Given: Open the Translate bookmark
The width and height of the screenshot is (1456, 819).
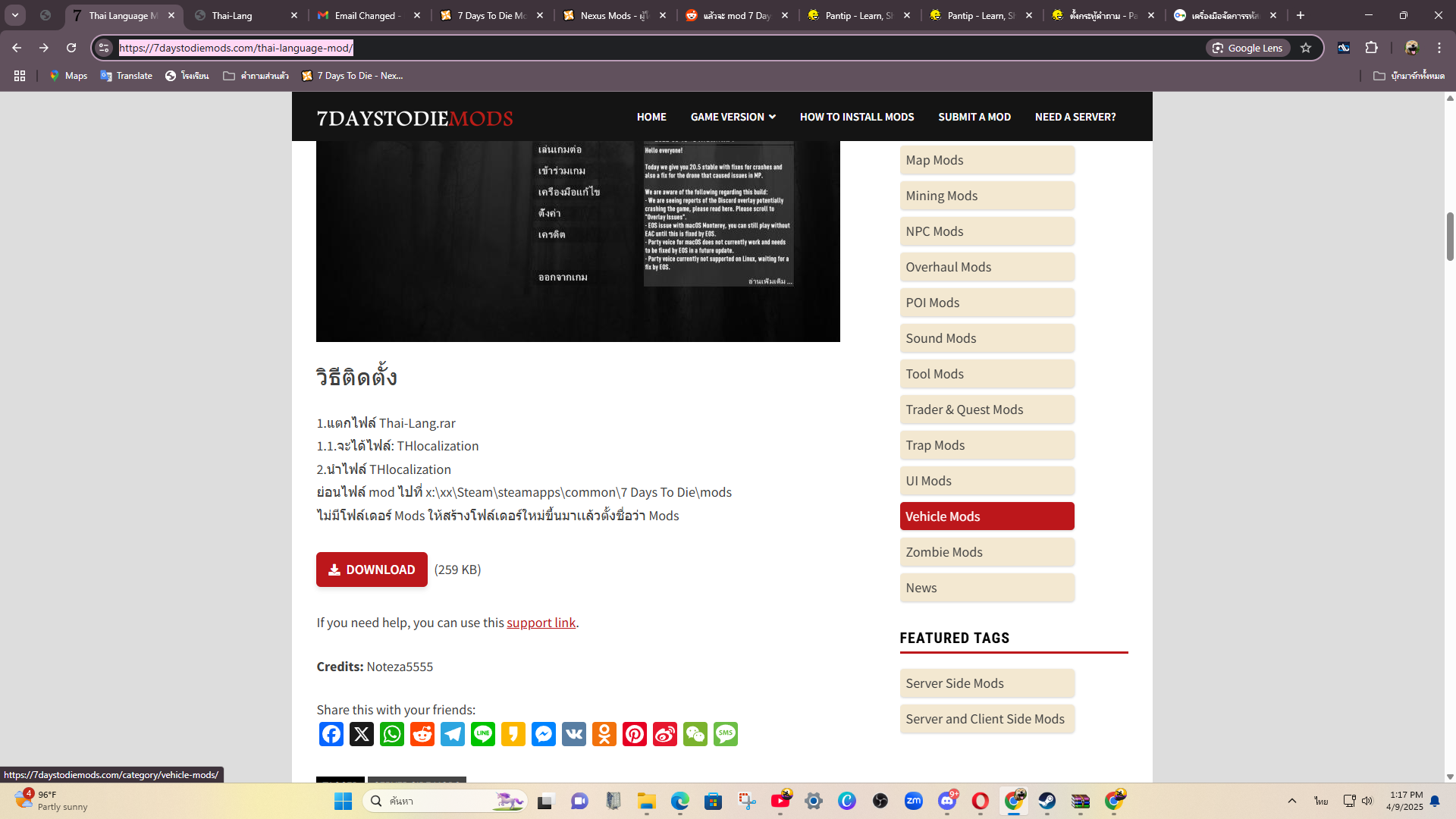Looking at the screenshot, I should click(126, 76).
